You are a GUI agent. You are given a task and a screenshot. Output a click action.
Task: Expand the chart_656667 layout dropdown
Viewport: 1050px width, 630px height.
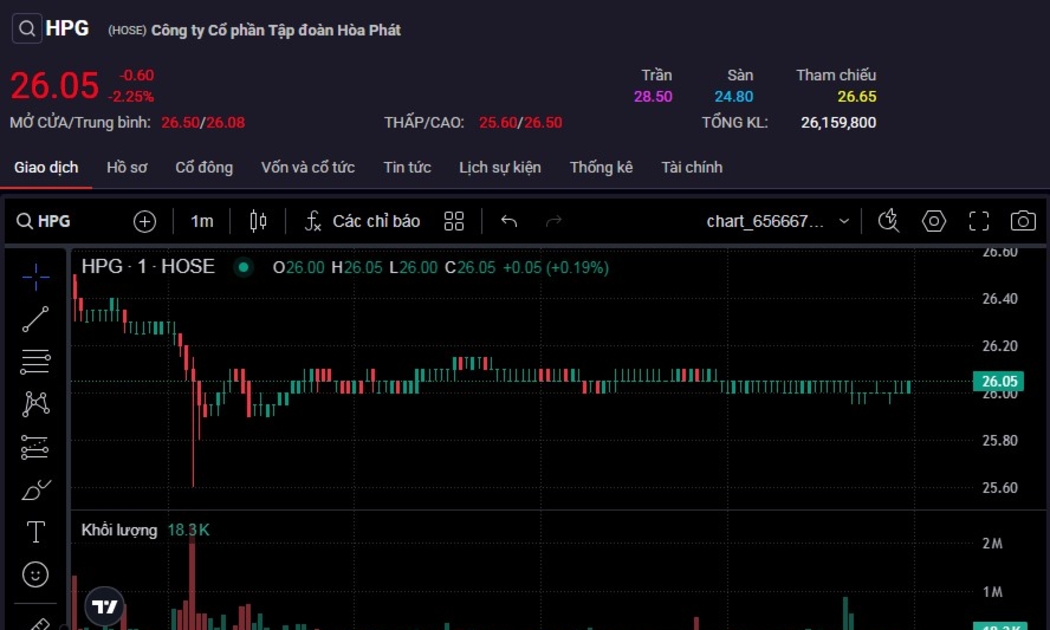point(844,221)
